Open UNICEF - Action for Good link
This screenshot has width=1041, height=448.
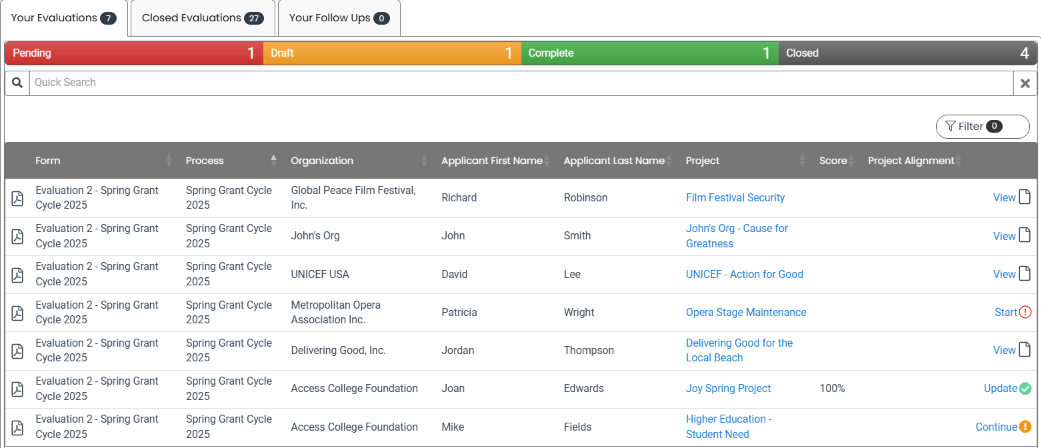point(744,274)
